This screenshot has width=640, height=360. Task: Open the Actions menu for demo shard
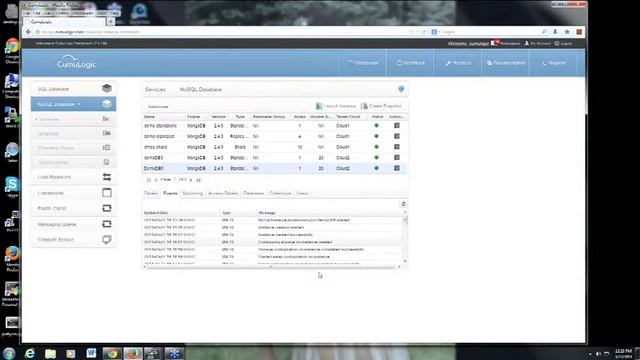click(x=397, y=147)
